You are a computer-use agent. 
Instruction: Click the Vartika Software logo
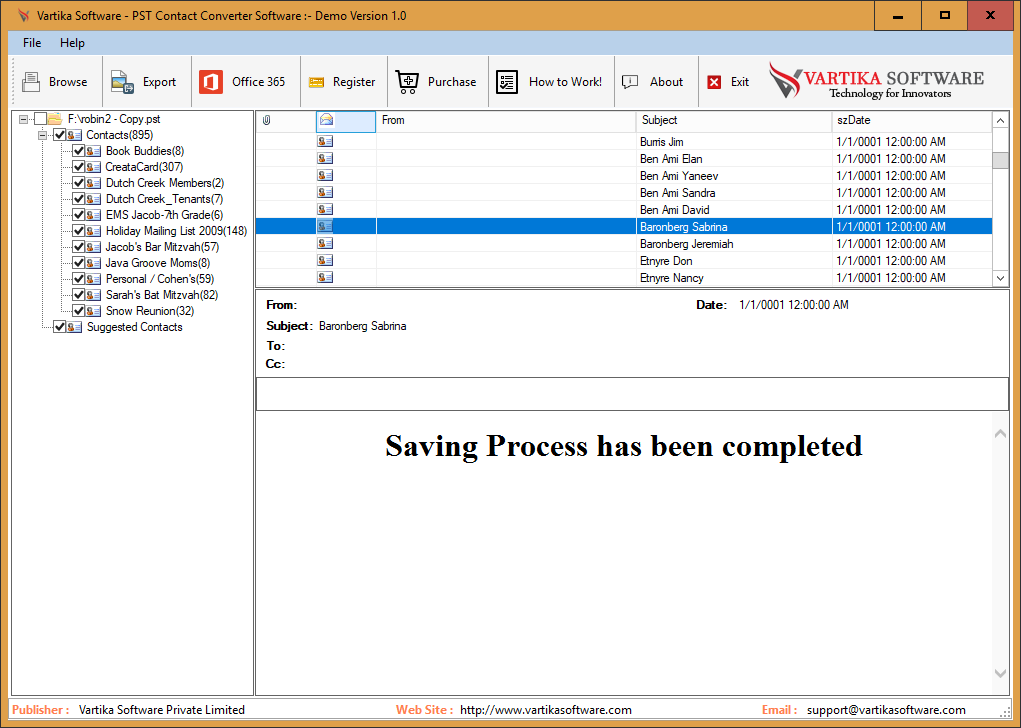tap(876, 81)
